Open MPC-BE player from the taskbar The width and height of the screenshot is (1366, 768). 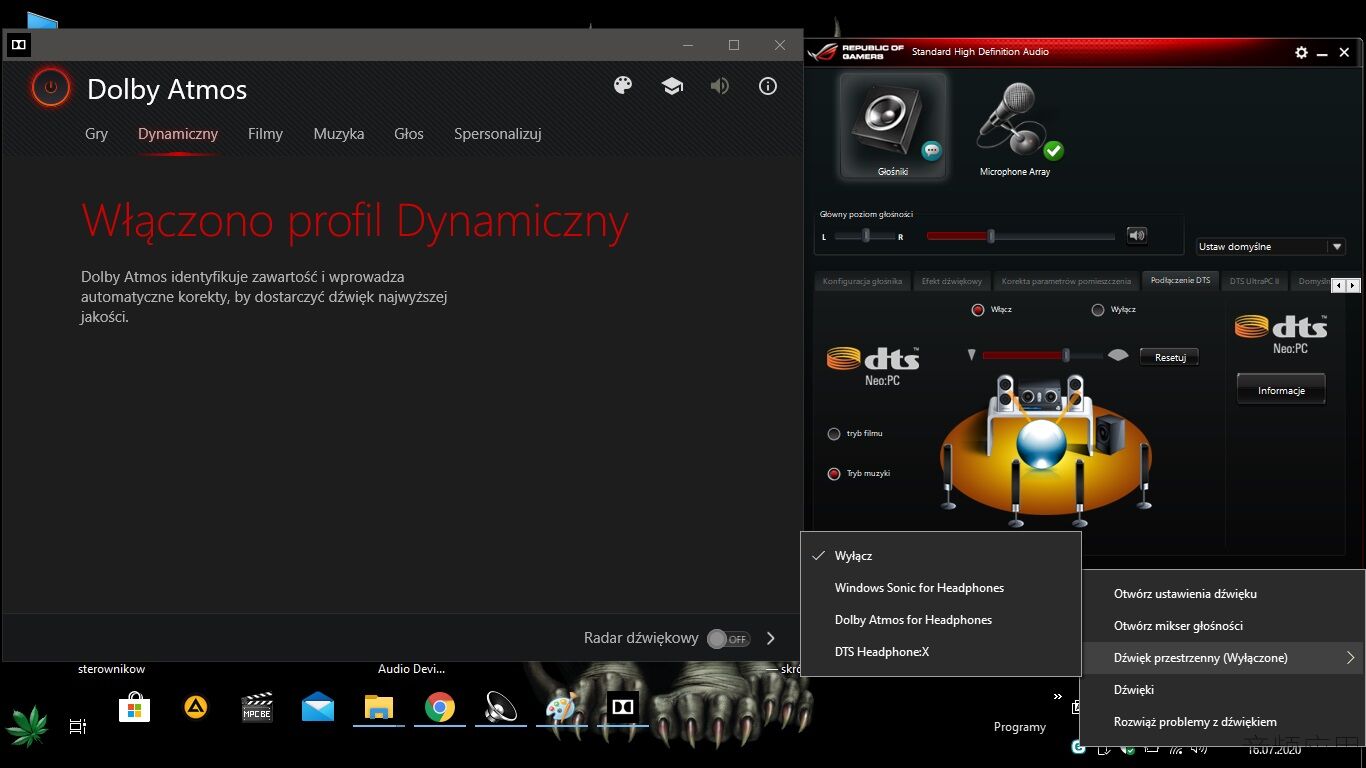click(x=257, y=708)
